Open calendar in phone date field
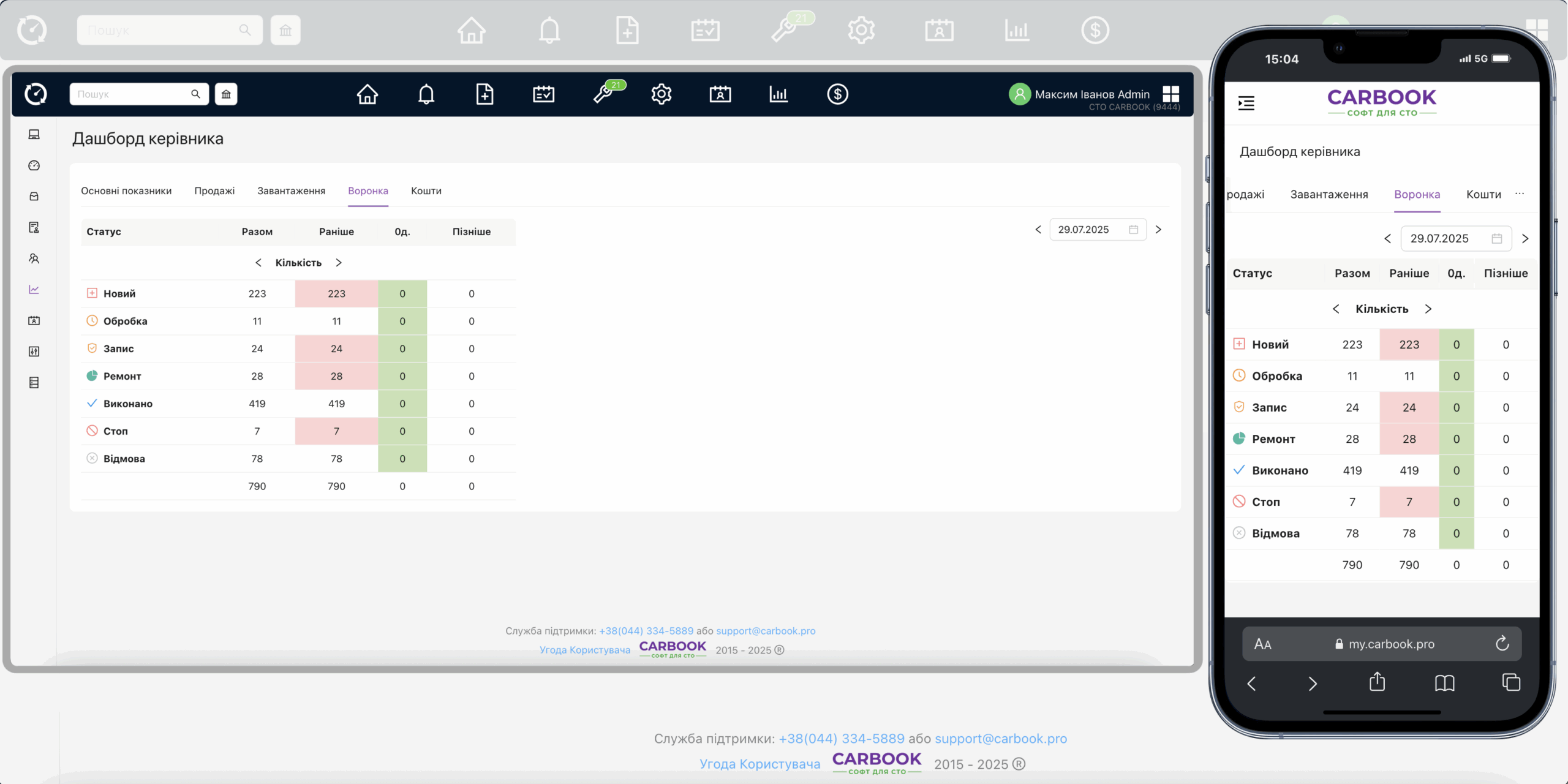This screenshot has height=784, width=1568. tap(1496, 239)
